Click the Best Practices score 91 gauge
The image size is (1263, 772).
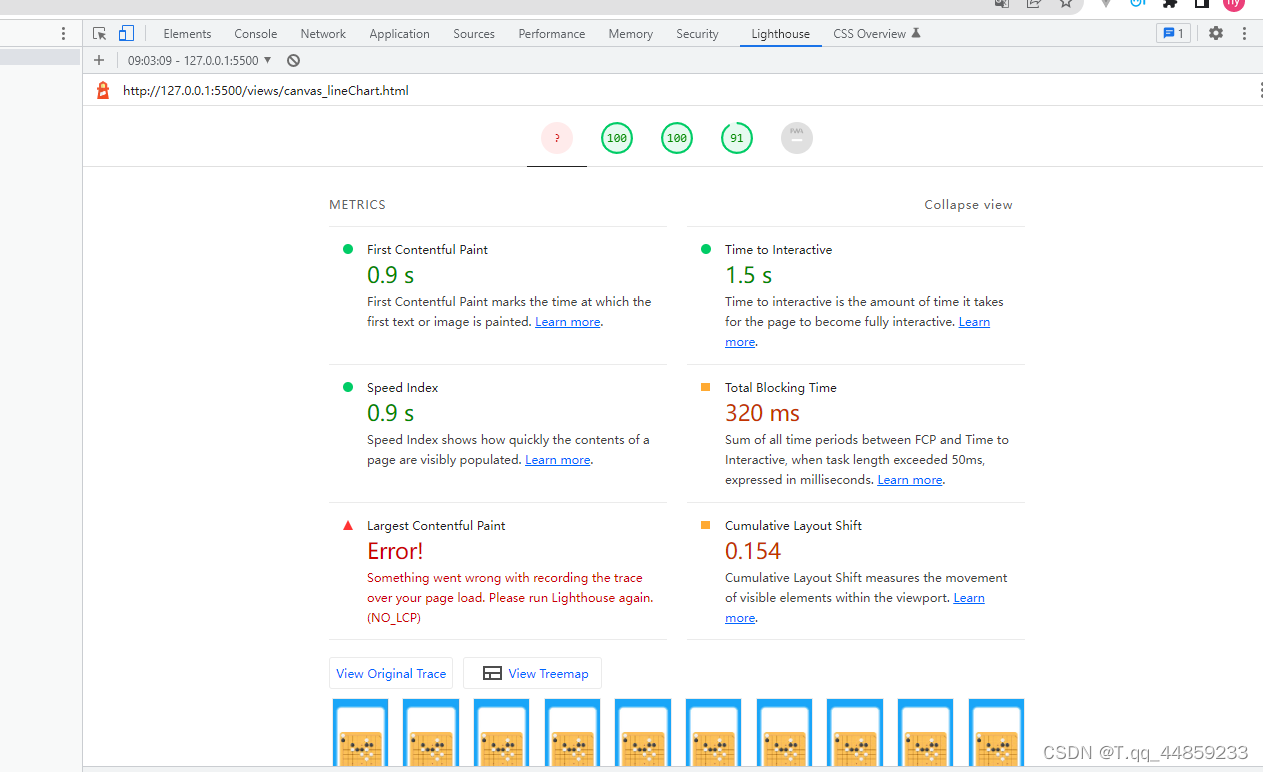tap(737, 138)
